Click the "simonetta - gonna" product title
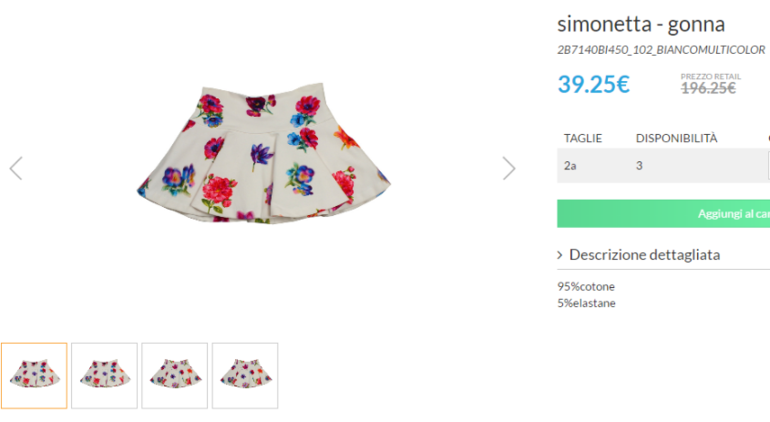Screen dimensions: 770x422 tap(640, 24)
